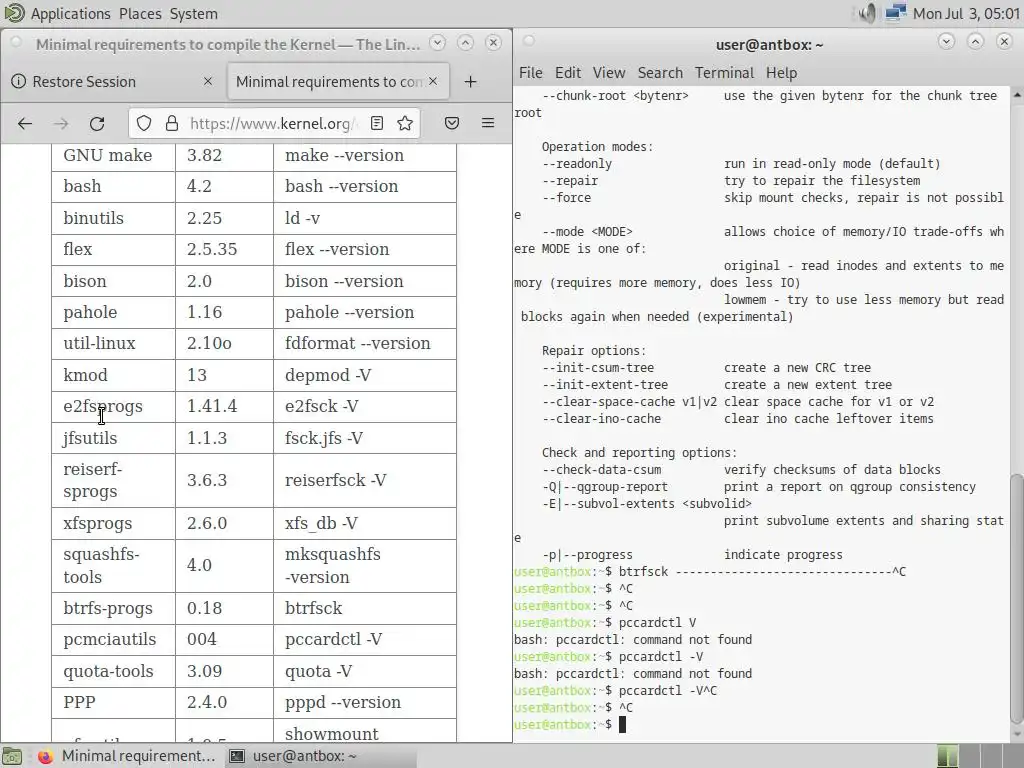Close the Minimal requirements tab
The width and height of the screenshot is (1024, 768).
pyautogui.click(x=433, y=82)
